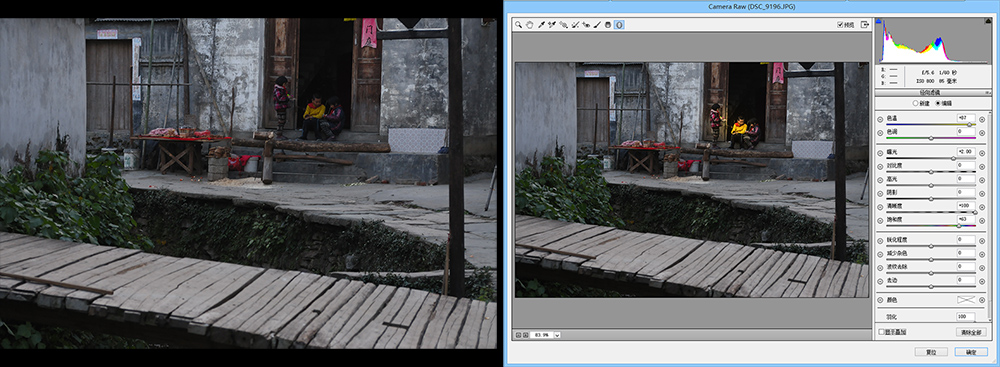Select the Graduated Filter tool
This screenshot has width=1000, height=367.
click(608, 24)
